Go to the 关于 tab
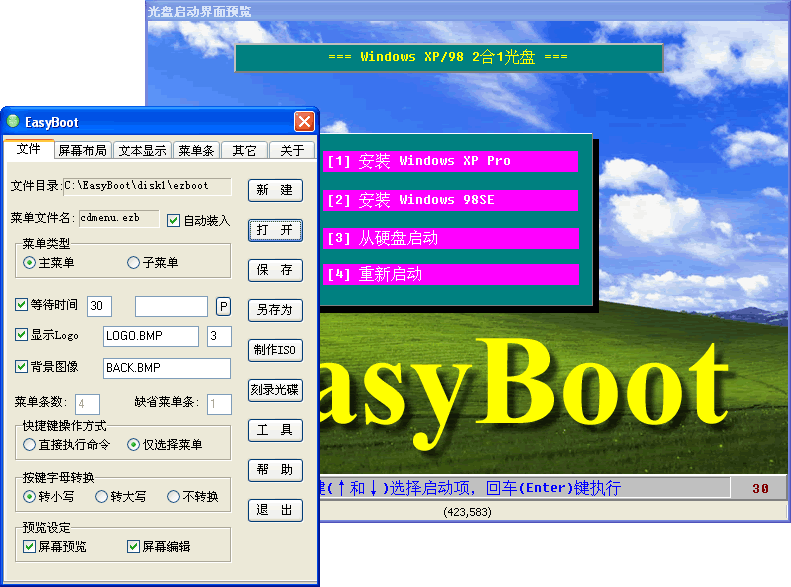 tap(292, 151)
